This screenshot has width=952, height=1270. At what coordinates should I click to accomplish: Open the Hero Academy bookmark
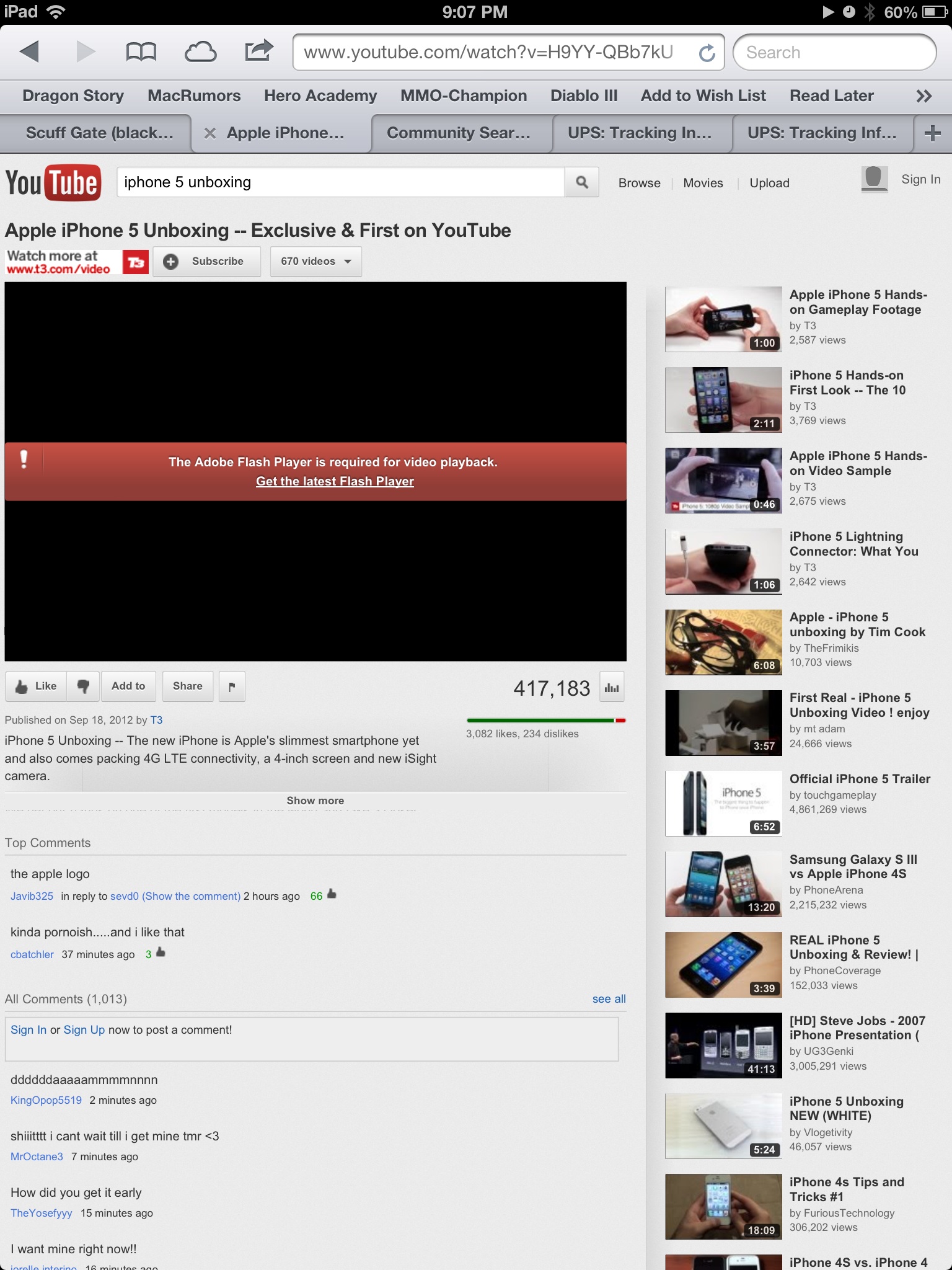(x=320, y=96)
